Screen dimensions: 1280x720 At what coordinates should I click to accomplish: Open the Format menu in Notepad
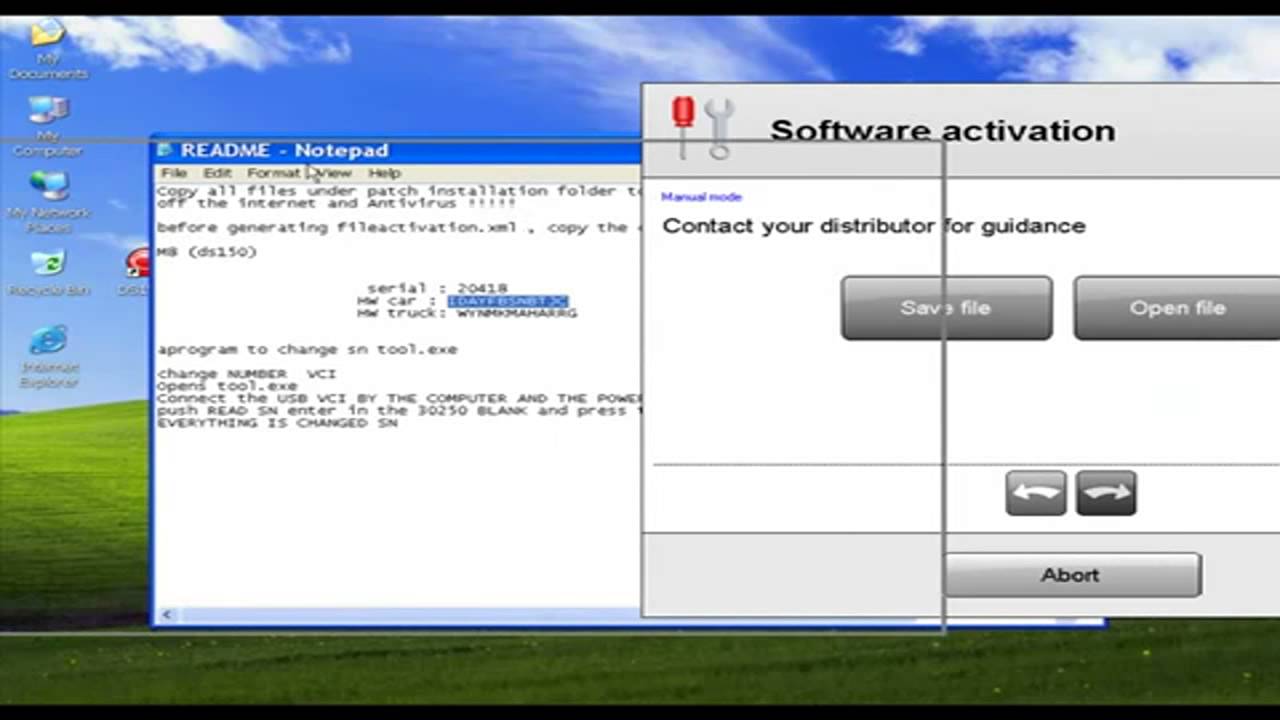274,173
